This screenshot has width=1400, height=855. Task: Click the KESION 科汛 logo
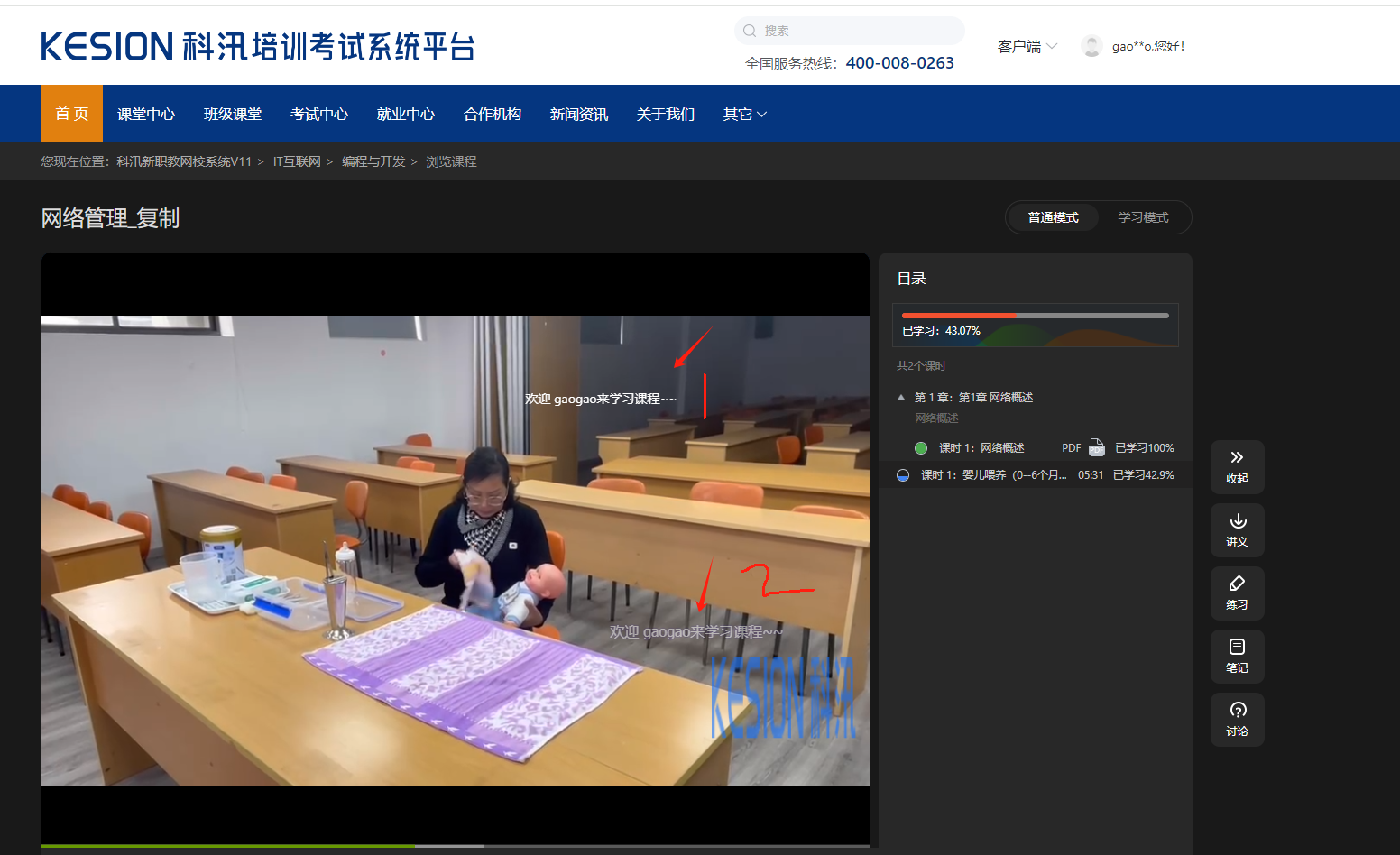click(x=258, y=46)
